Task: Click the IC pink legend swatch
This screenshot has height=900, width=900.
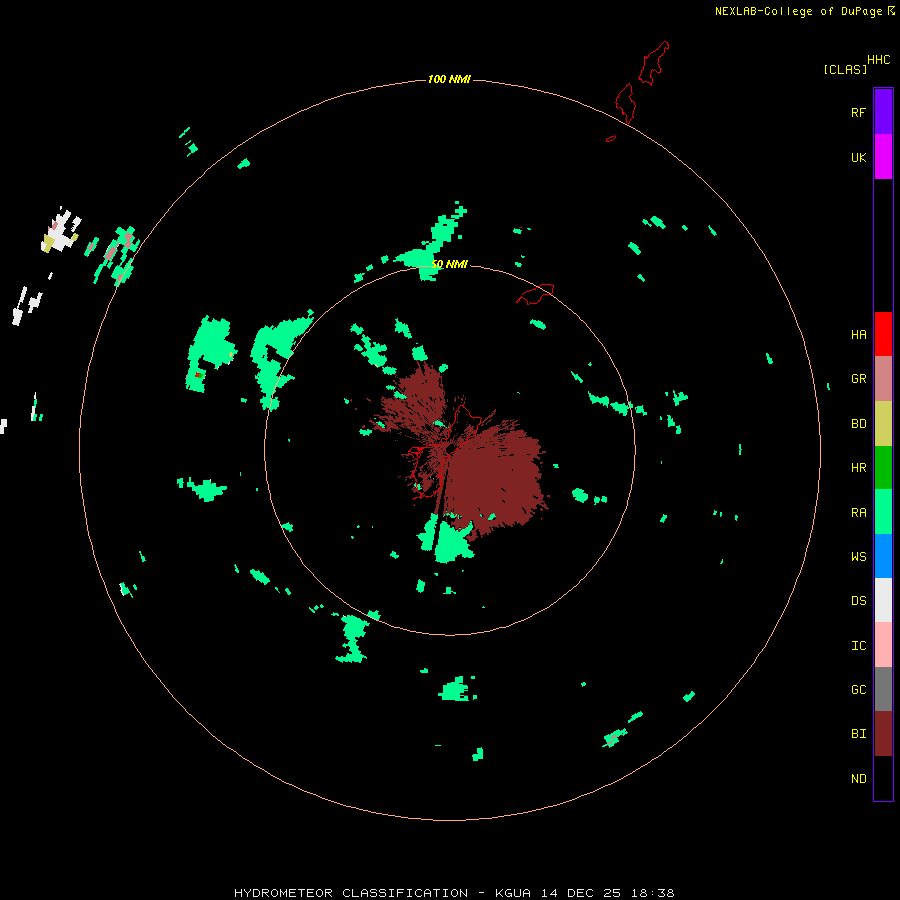Action: 883,645
